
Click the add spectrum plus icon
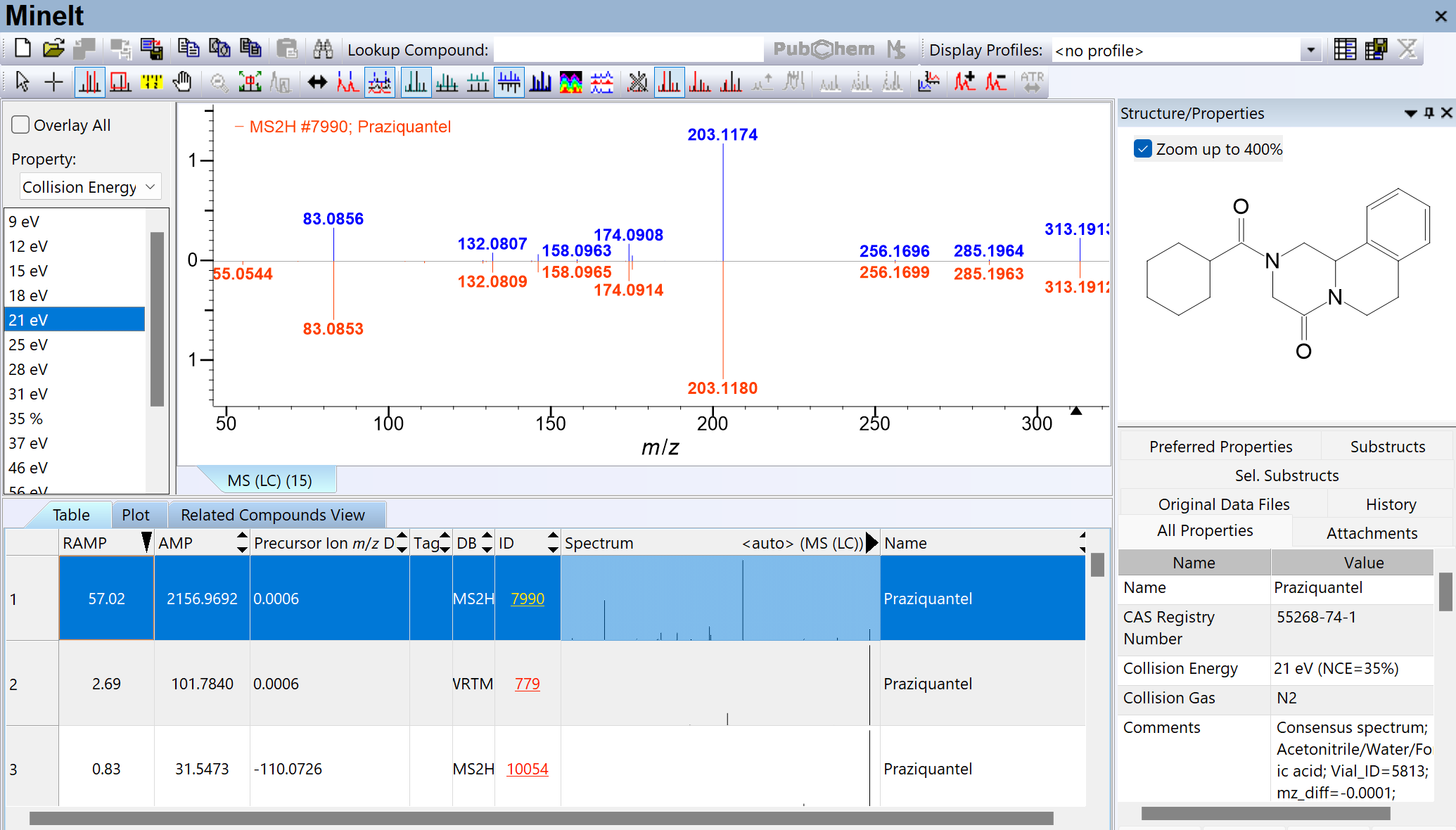(964, 82)
